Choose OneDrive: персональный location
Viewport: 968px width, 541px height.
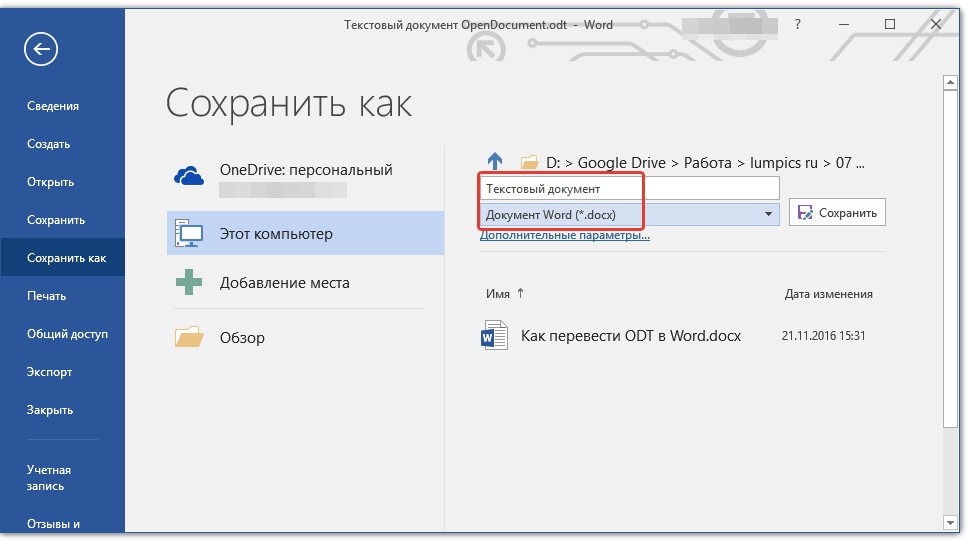306,179
